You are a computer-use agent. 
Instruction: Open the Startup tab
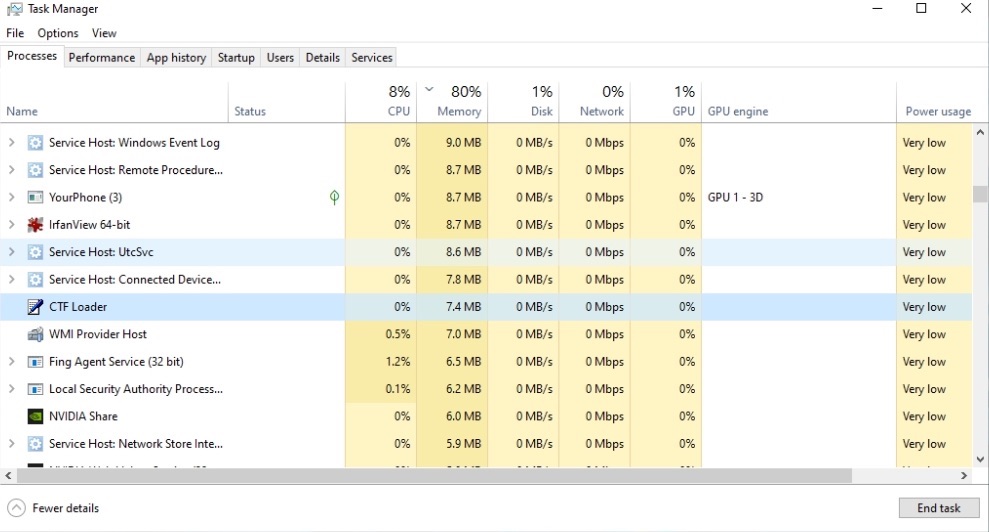(x=236, y=58)
